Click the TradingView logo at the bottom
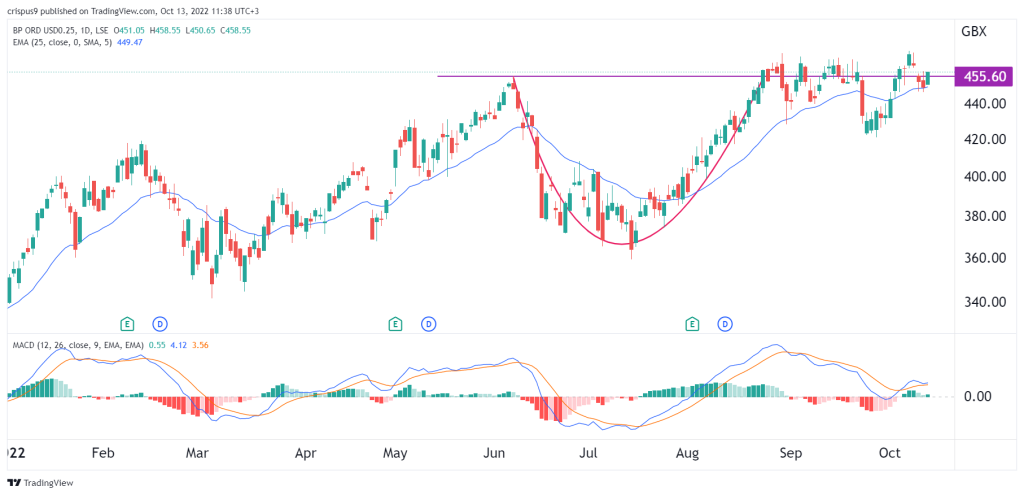The image size is (1024, 495). [40, 483]
